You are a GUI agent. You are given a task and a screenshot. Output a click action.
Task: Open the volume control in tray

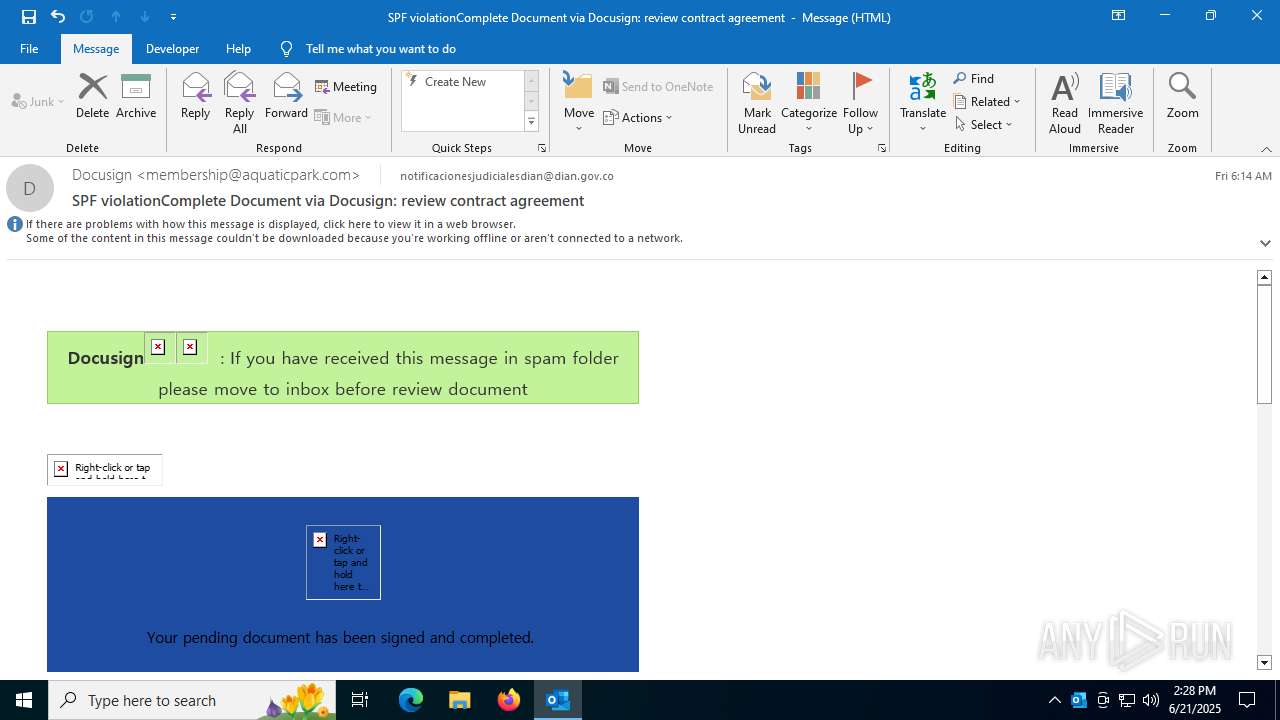pos(1151,700)
